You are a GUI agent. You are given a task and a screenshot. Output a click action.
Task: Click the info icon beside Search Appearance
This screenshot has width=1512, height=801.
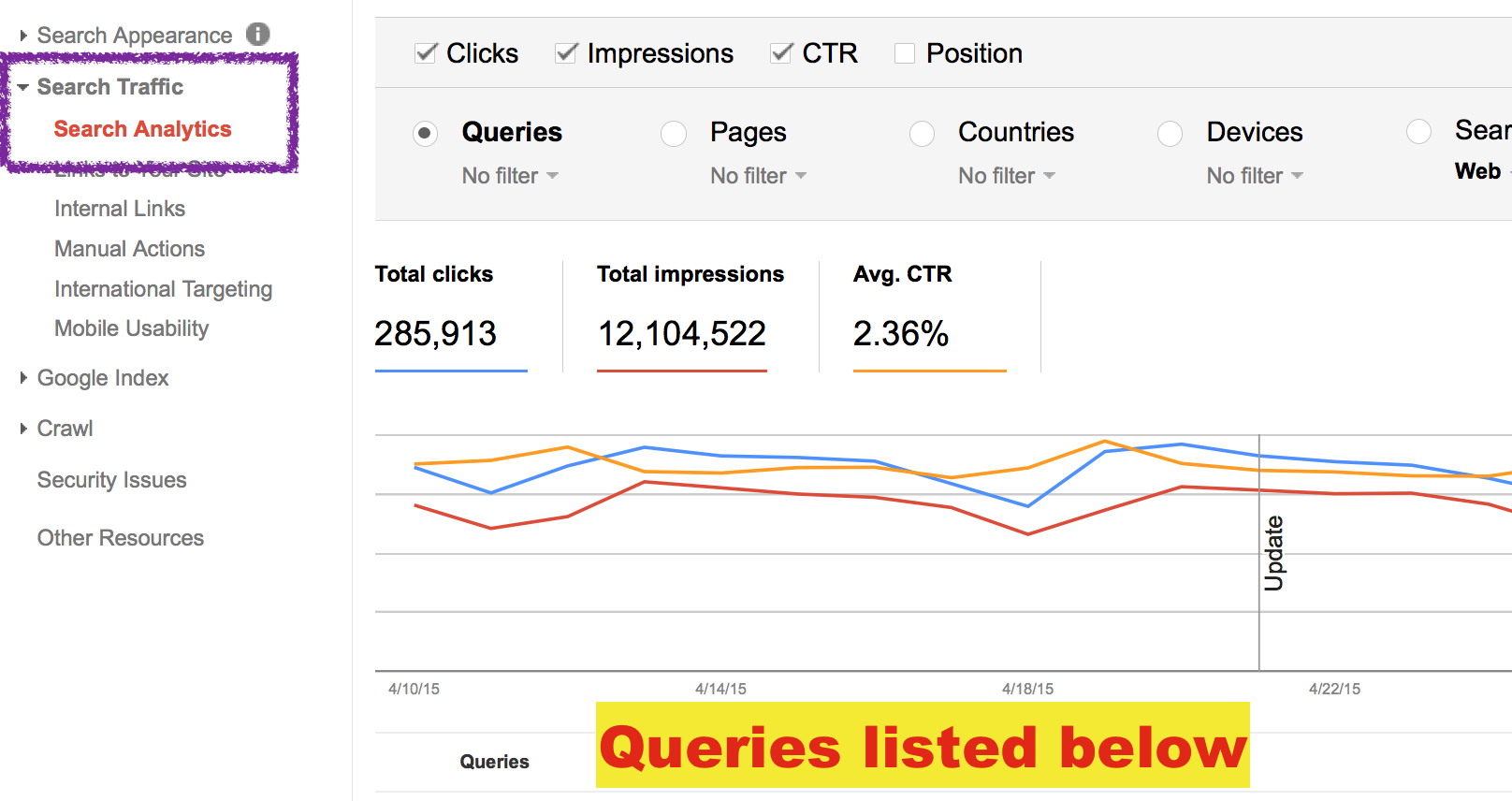click(258, 35)
